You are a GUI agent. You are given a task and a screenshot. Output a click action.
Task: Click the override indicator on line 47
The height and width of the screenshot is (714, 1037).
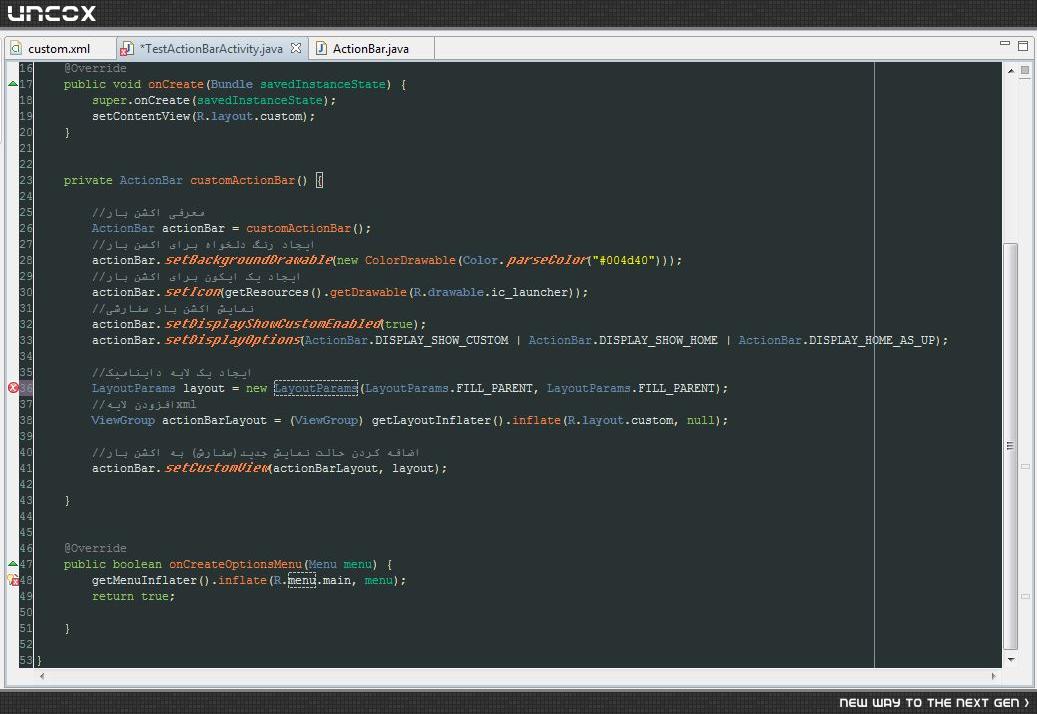pos(13,564)
